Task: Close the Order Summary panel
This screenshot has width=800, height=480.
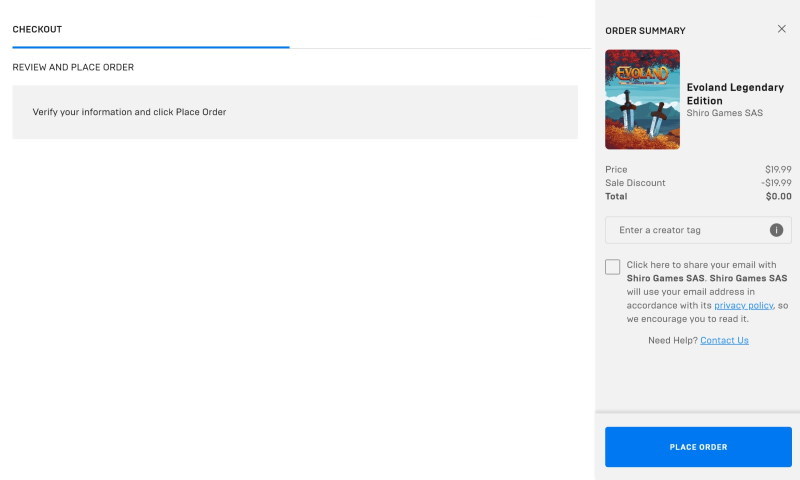Action: coord(781,29)
